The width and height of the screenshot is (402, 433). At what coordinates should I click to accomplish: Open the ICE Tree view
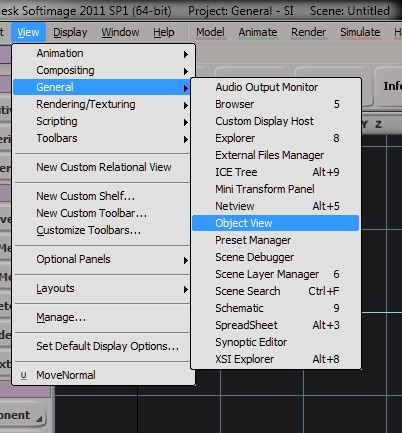point(276,172)
